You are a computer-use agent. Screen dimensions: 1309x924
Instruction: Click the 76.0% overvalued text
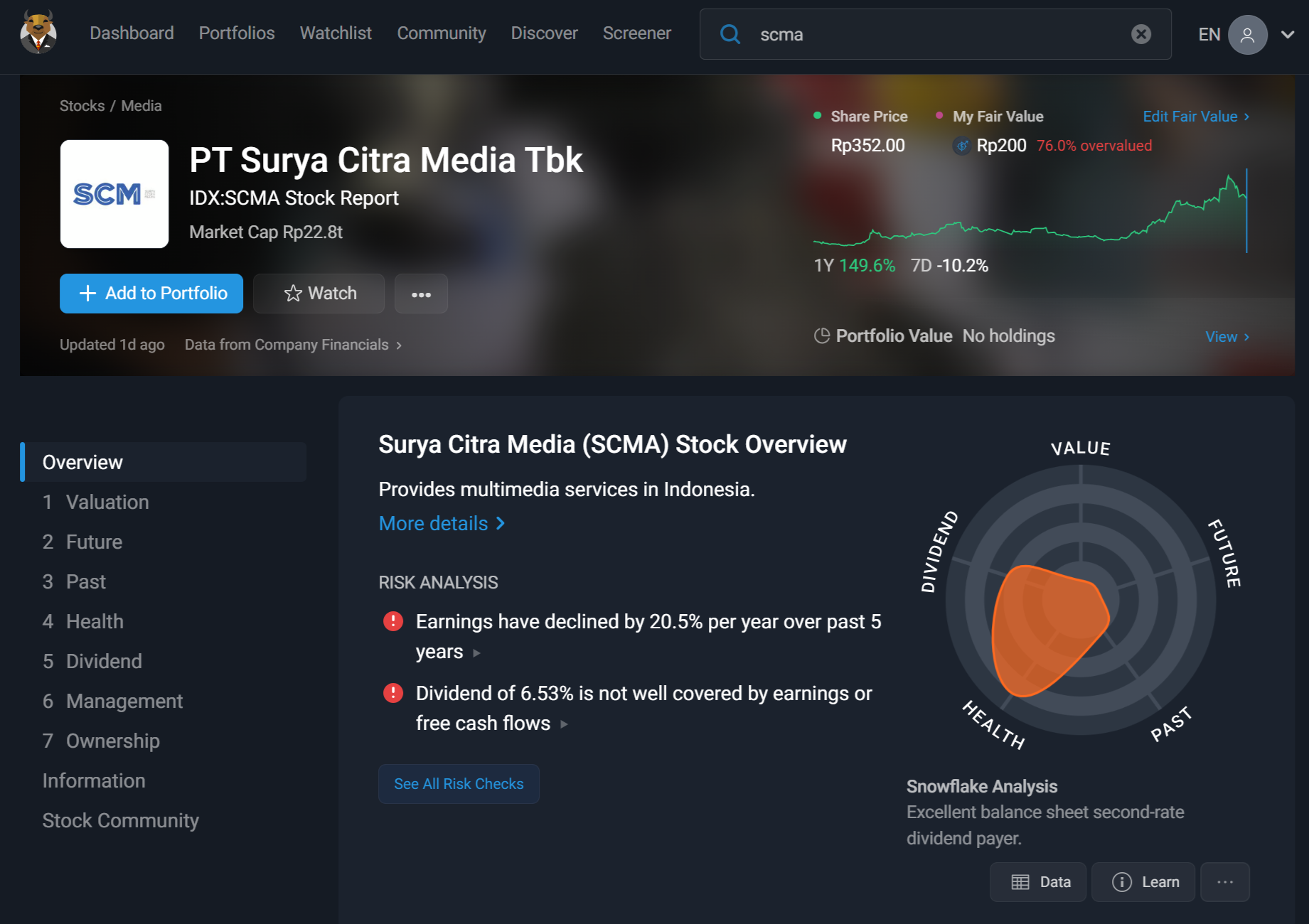coord(1094,146)
